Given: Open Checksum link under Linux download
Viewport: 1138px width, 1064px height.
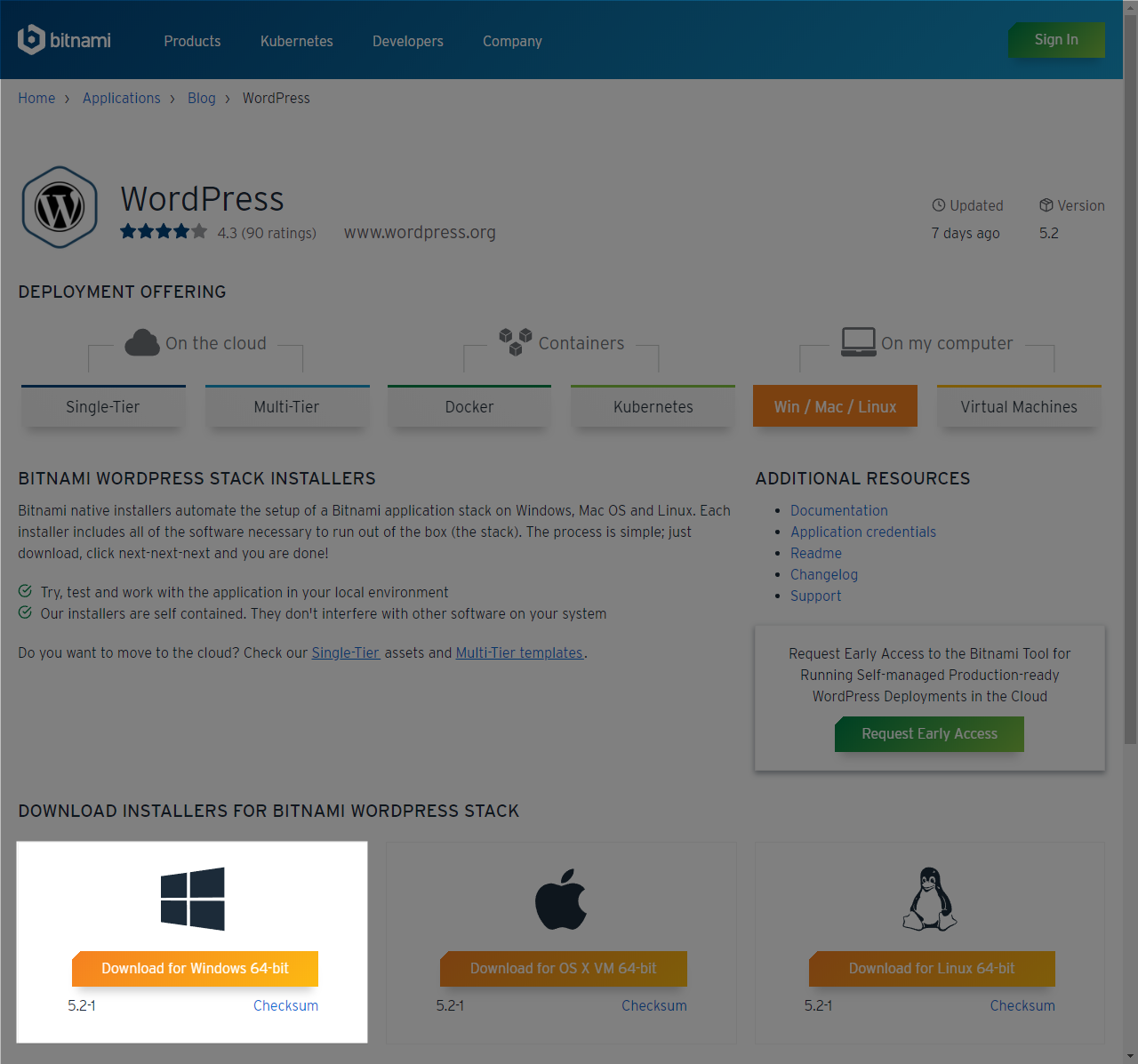Looking at the screenshot, I should click(x=1022, y=1005).
